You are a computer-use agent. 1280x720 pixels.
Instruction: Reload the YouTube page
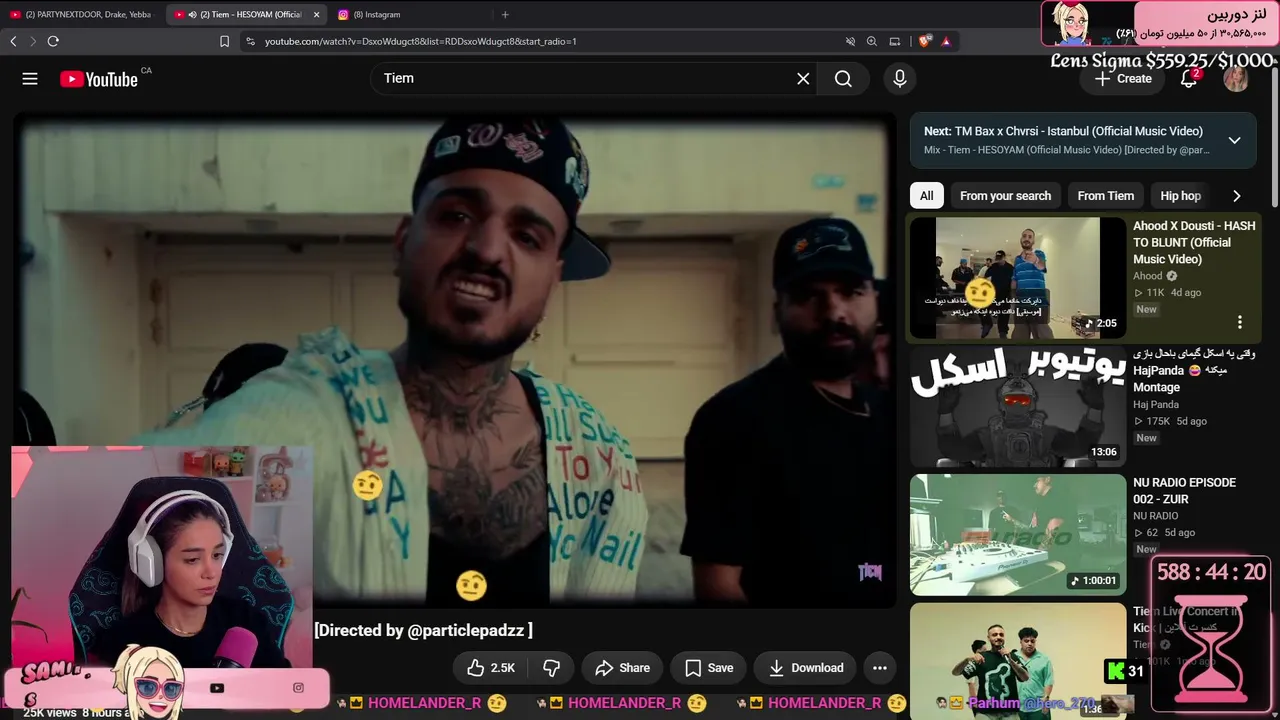click(53, 41)
